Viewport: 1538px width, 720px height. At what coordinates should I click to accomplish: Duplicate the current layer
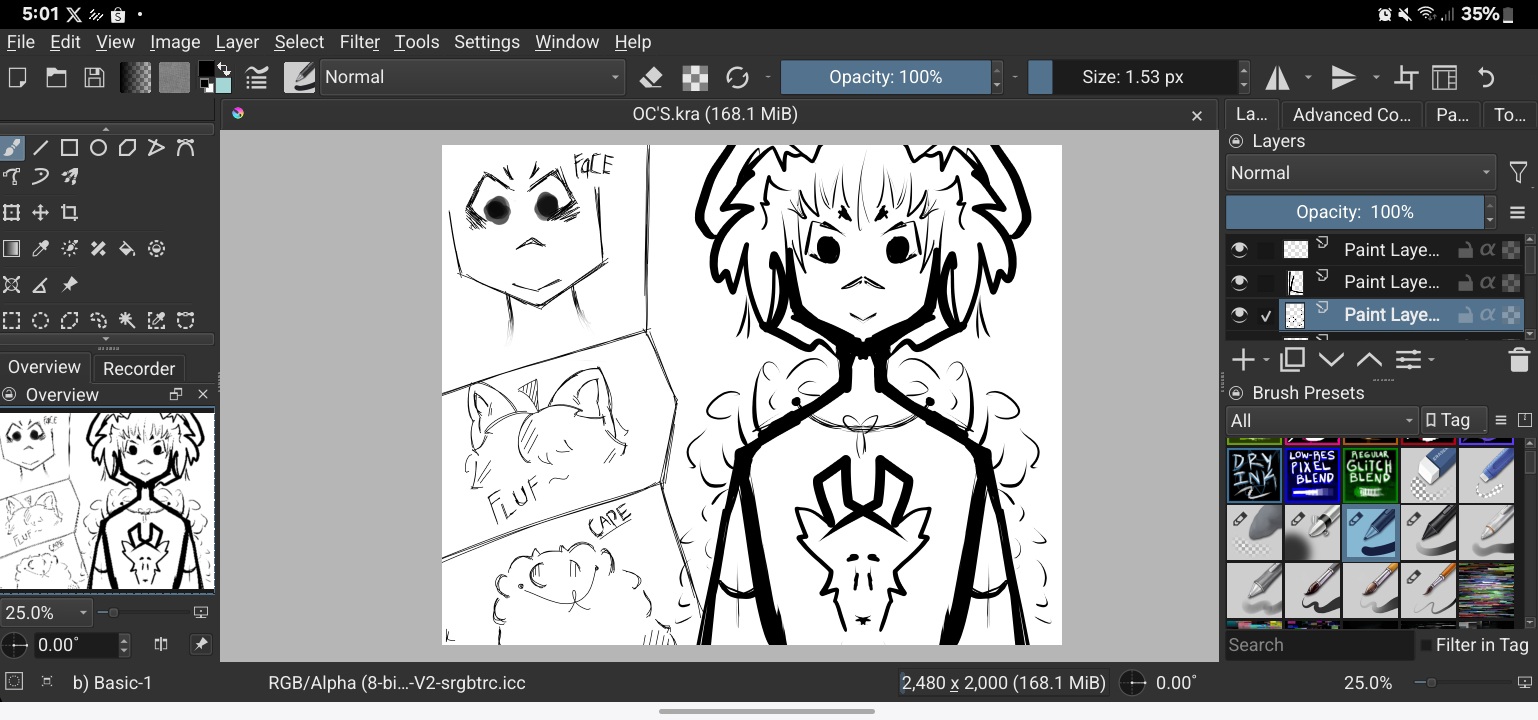(1293, 359)
